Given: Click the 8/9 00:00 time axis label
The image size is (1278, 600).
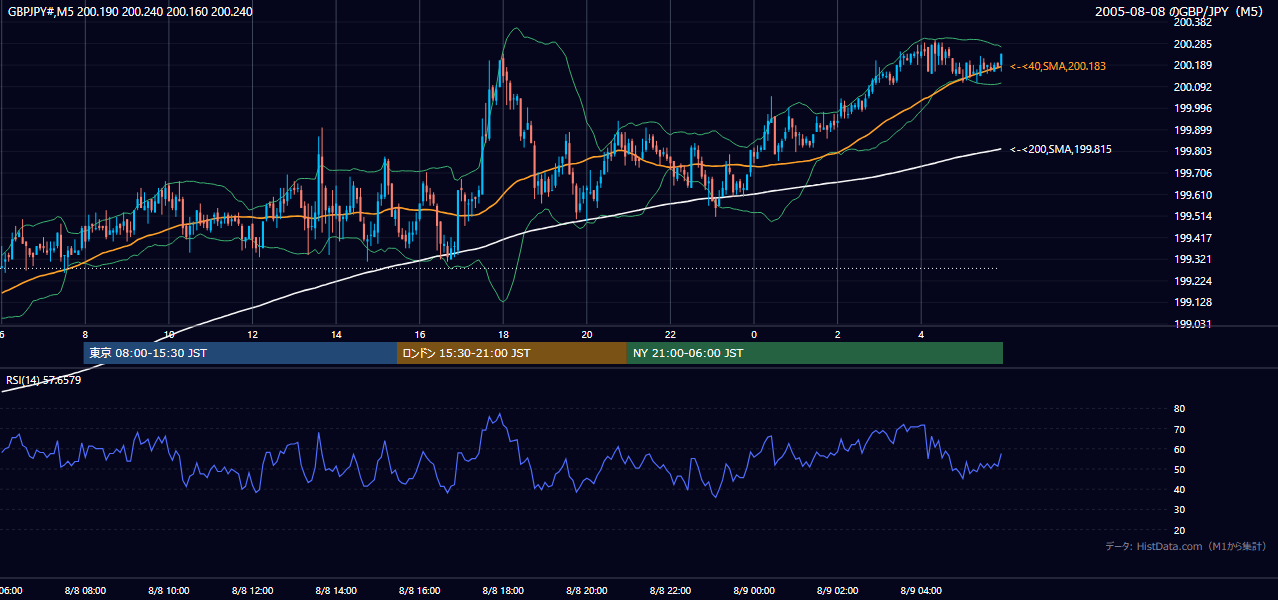Looking at the screenshot, I should (x=754, y=591).
